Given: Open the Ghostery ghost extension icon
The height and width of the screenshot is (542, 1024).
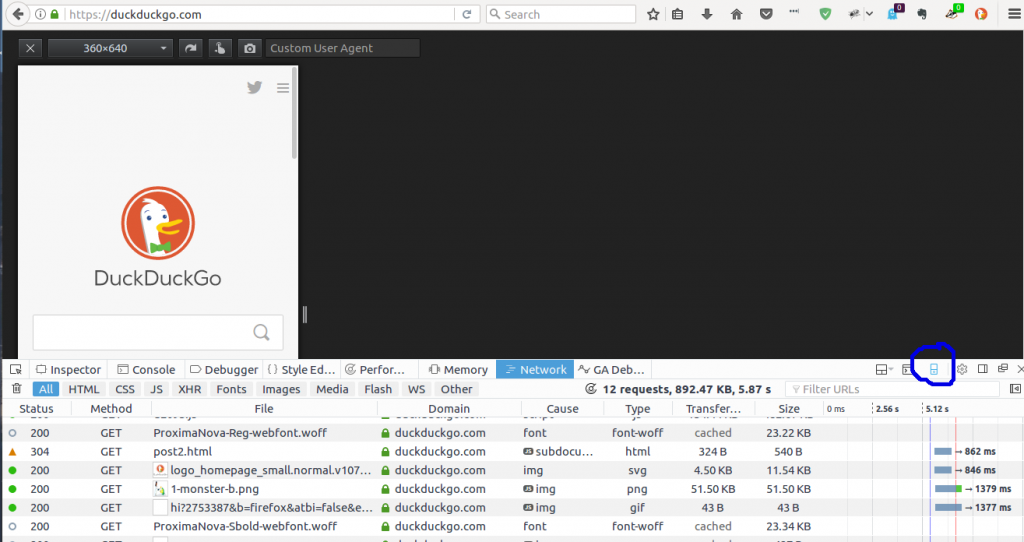Looking at the screenshot, I should pos(892,14).
